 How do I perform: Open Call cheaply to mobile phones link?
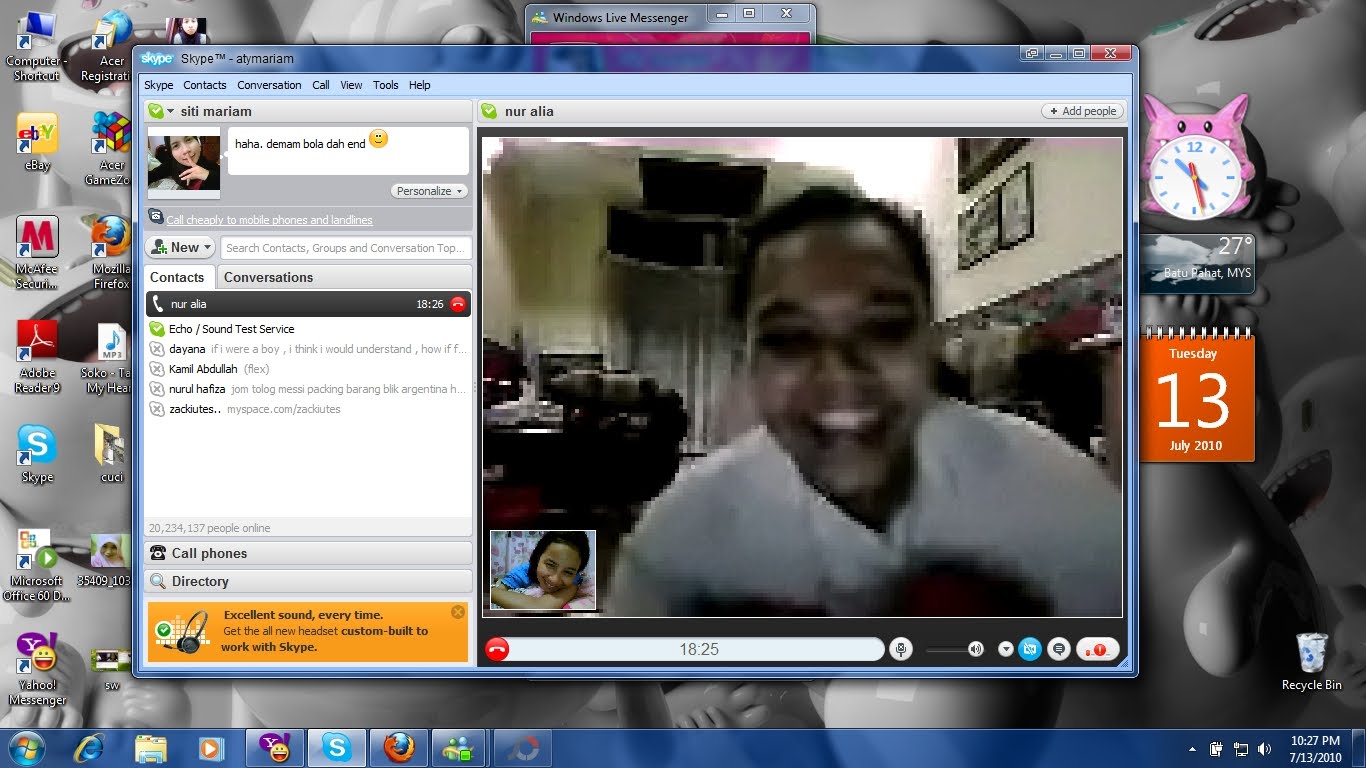269,220
